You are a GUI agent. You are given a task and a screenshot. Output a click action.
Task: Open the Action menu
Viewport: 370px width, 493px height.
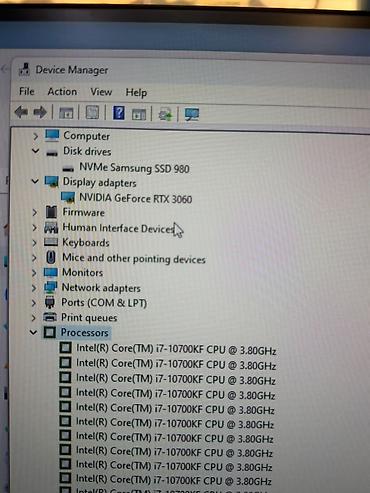(62, 91)
